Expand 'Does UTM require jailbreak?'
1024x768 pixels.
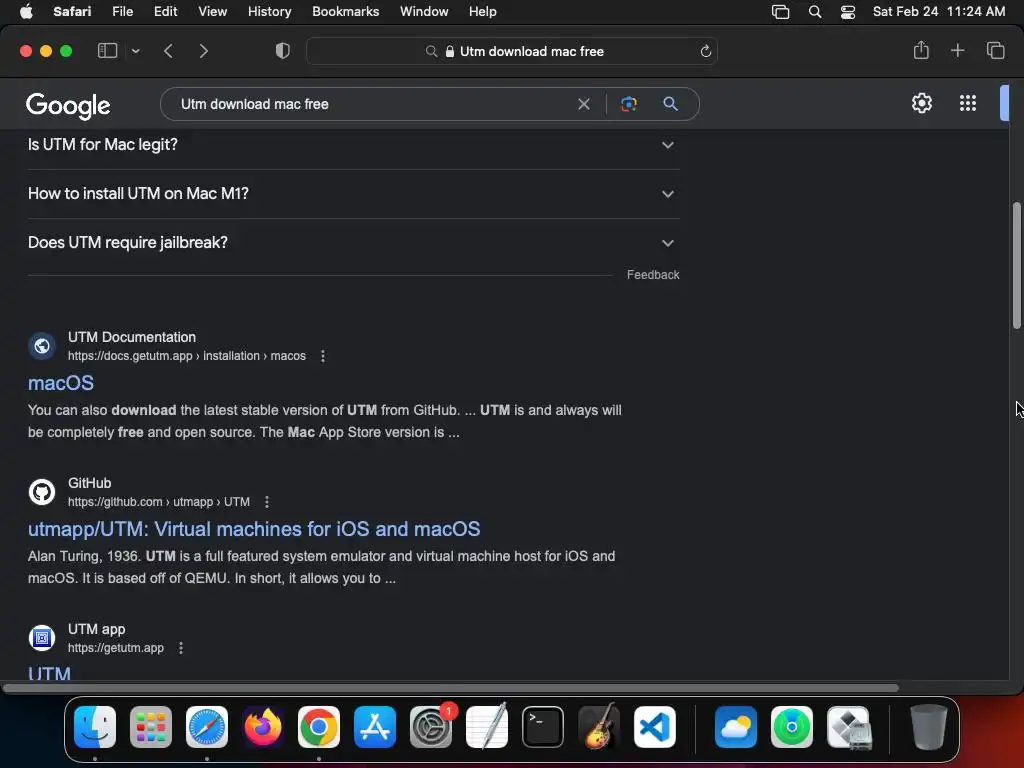pos(353,242)
